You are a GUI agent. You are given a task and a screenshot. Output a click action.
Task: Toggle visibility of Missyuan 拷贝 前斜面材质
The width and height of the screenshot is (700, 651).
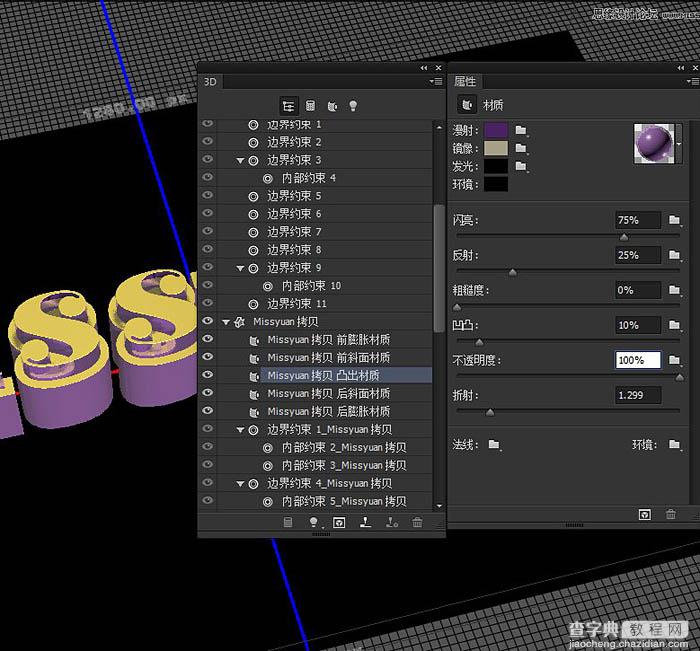[x=208, y=357]
